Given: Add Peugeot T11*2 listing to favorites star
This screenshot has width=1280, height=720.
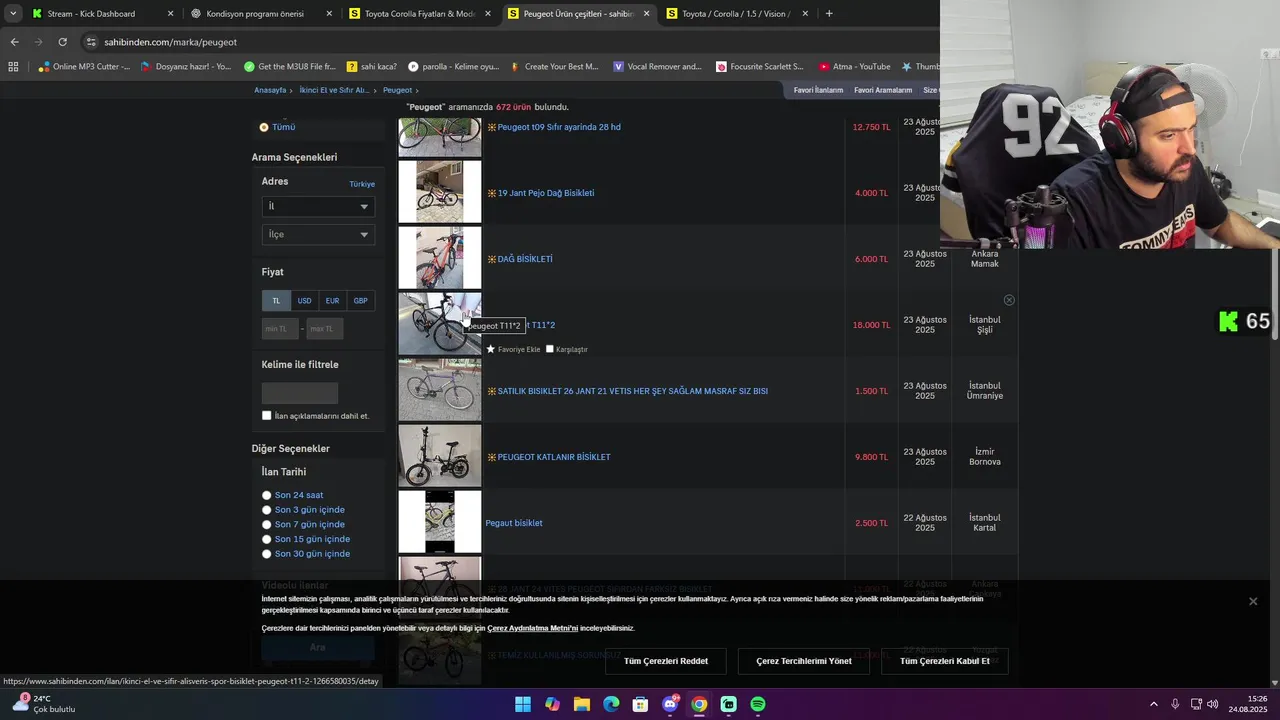Looking at the screenshot, I should coord(491,349).
